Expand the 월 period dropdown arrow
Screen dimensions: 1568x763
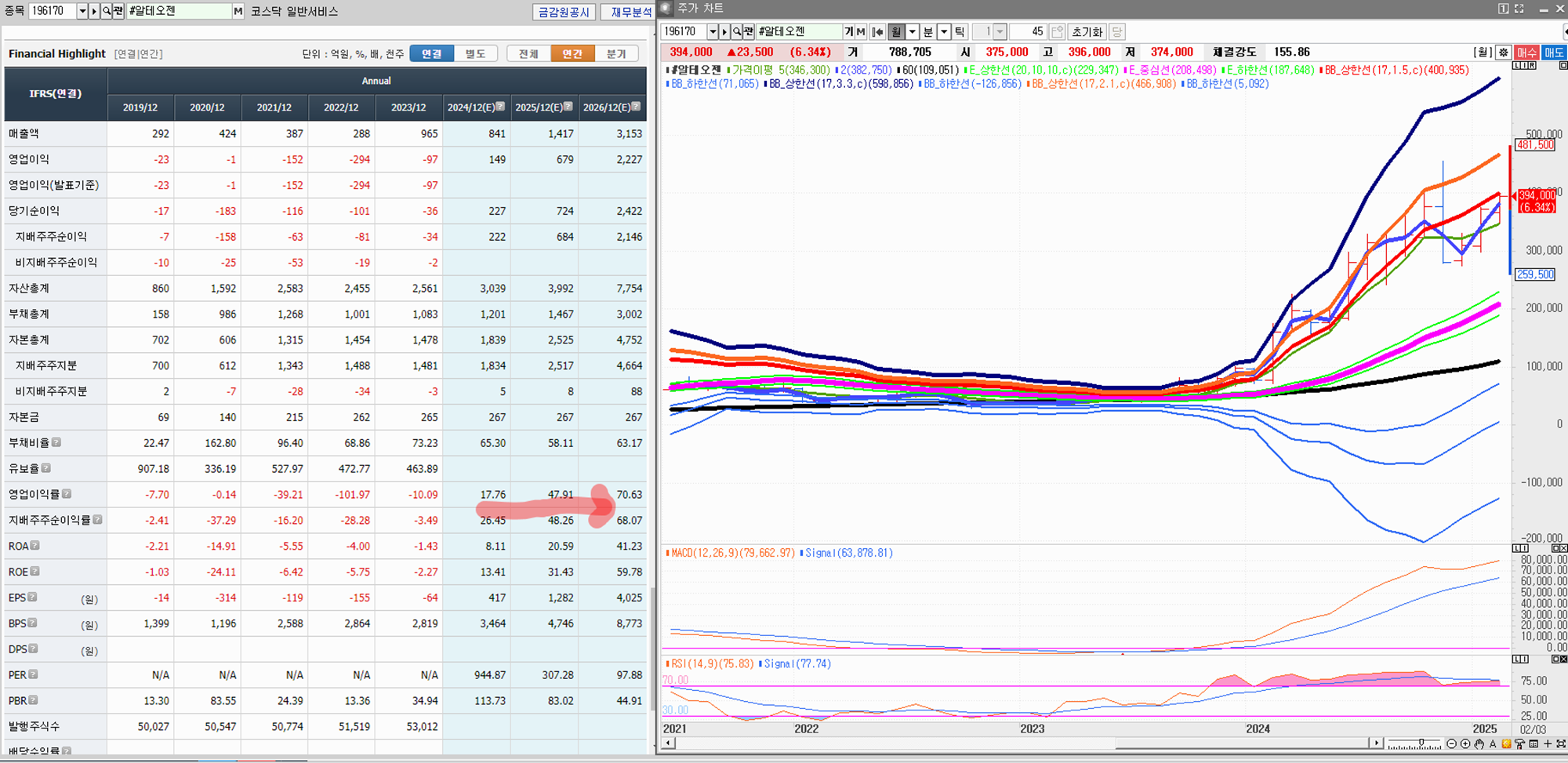[912, 32]
